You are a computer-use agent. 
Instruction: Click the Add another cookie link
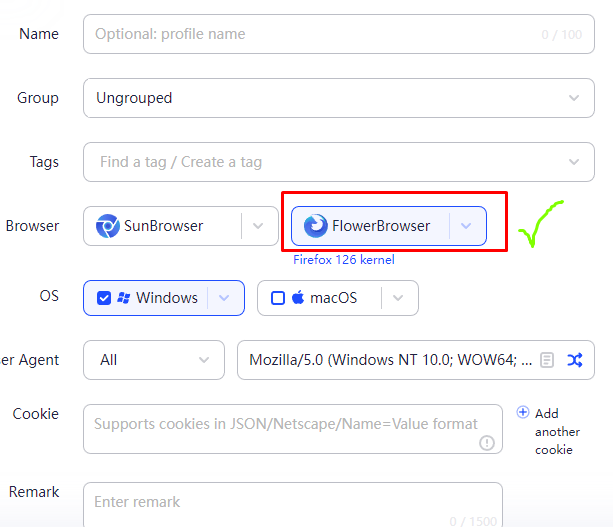(x=557, y=431)
